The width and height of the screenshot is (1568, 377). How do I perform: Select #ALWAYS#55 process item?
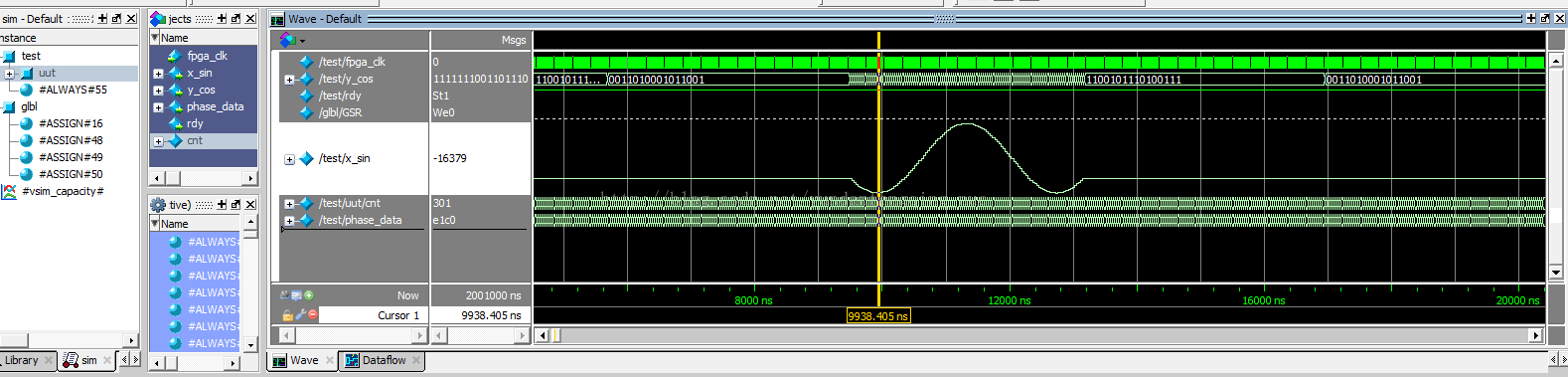coord(73,90)
